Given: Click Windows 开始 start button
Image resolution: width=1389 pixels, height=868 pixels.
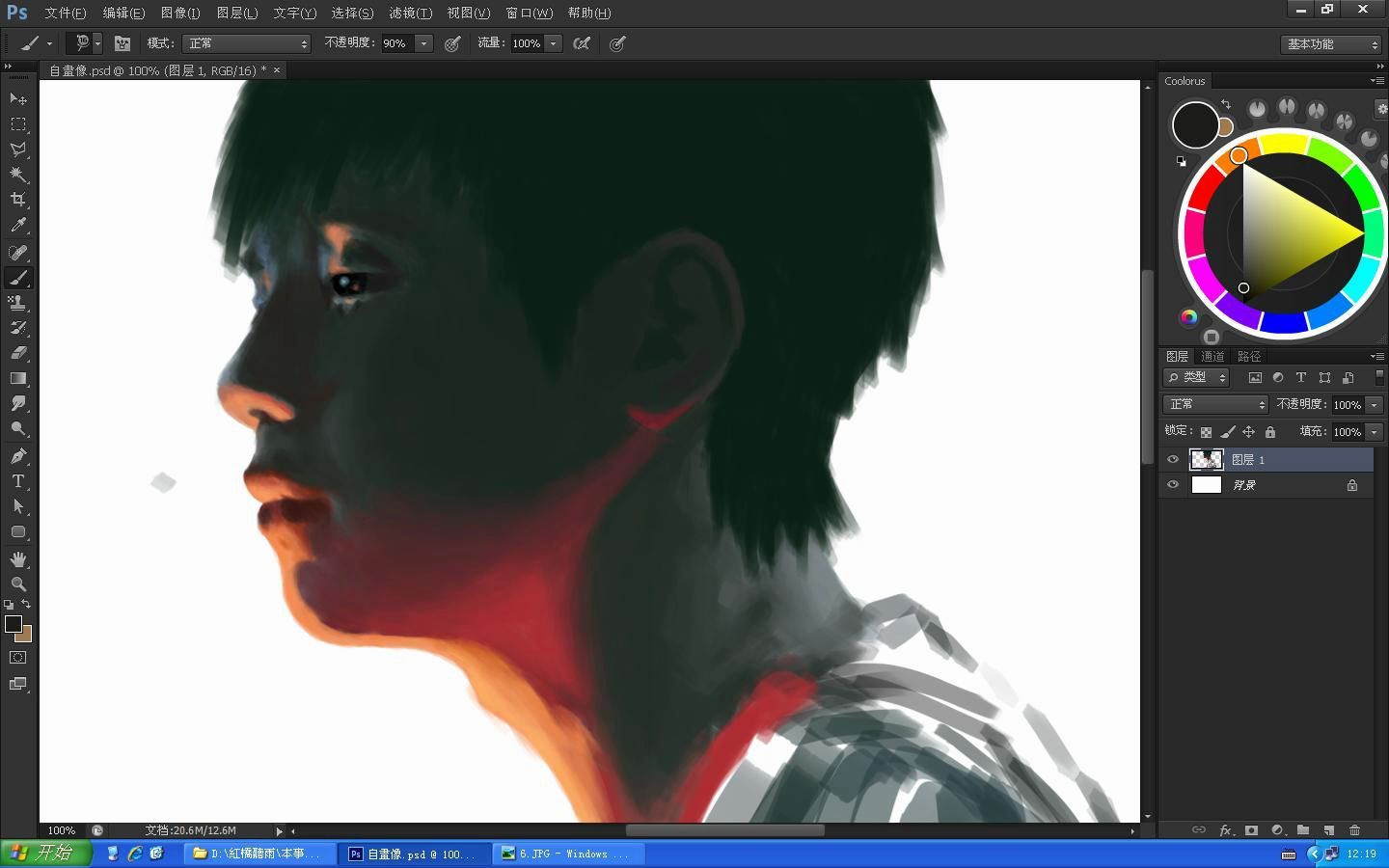Looking at the screenshot, I should [45, 854].
